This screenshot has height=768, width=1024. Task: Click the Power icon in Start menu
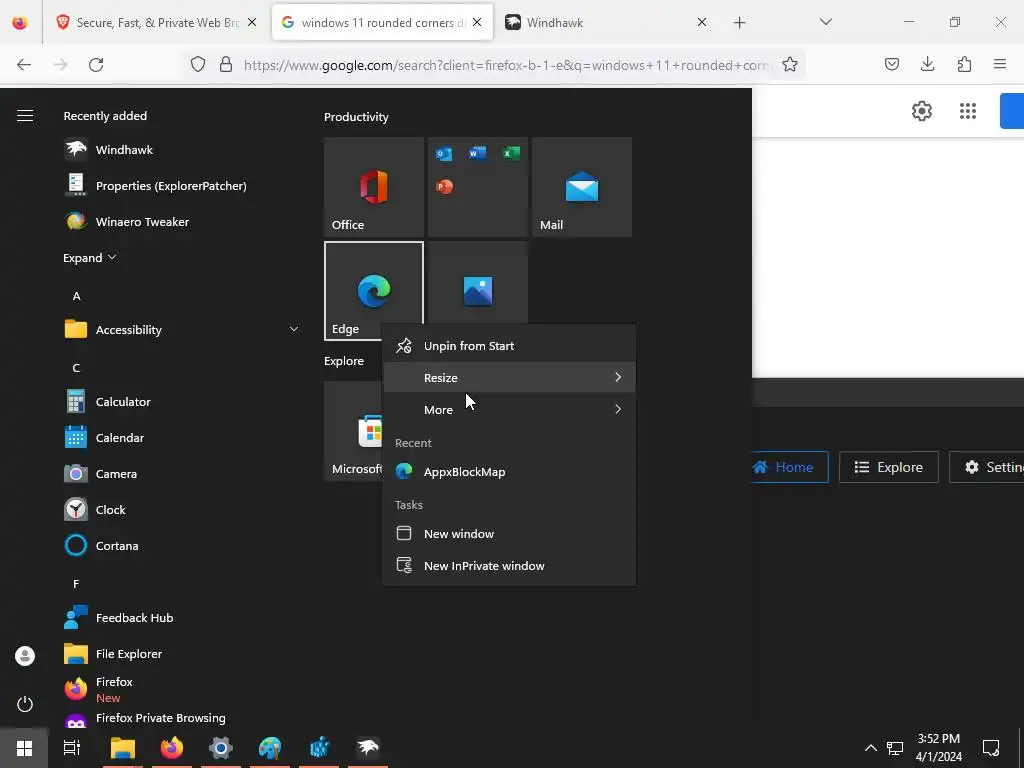click(25, 704)
